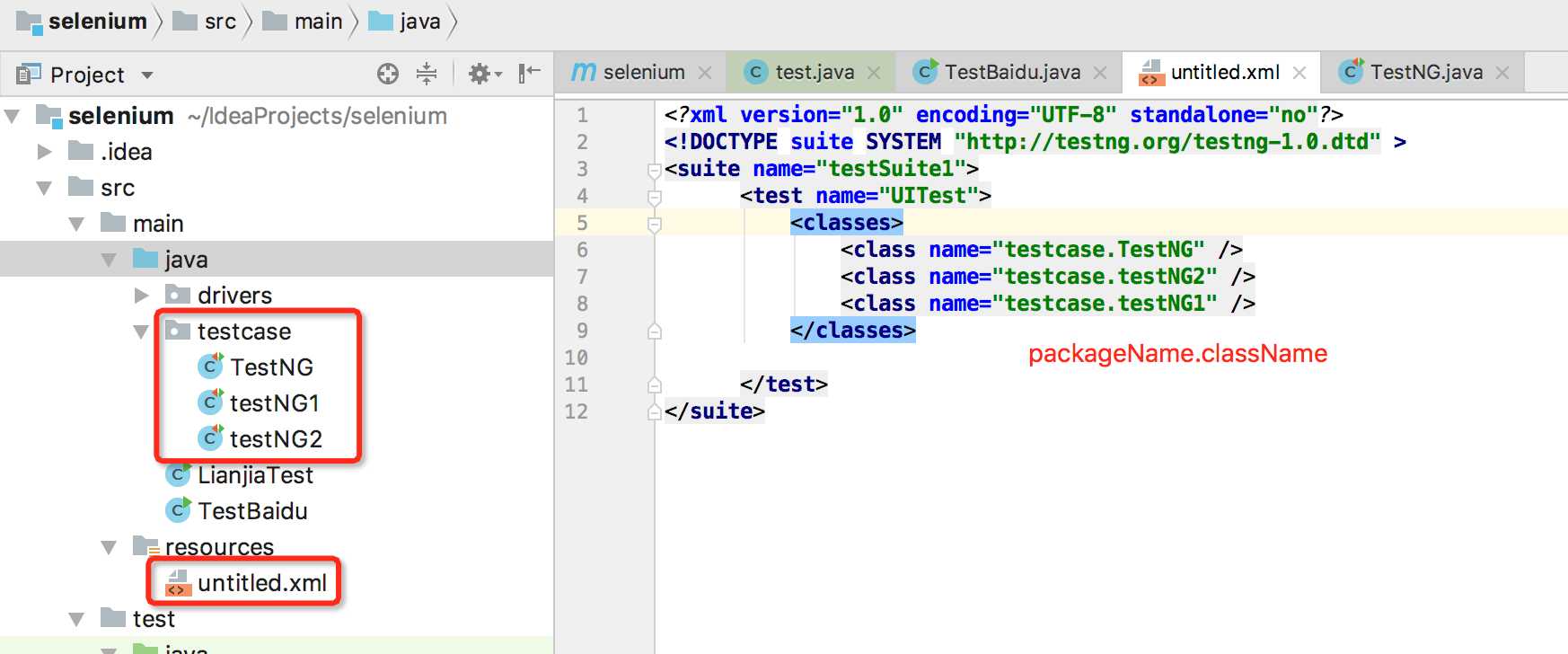Collapse the main folder under src

tap(76, 224)
